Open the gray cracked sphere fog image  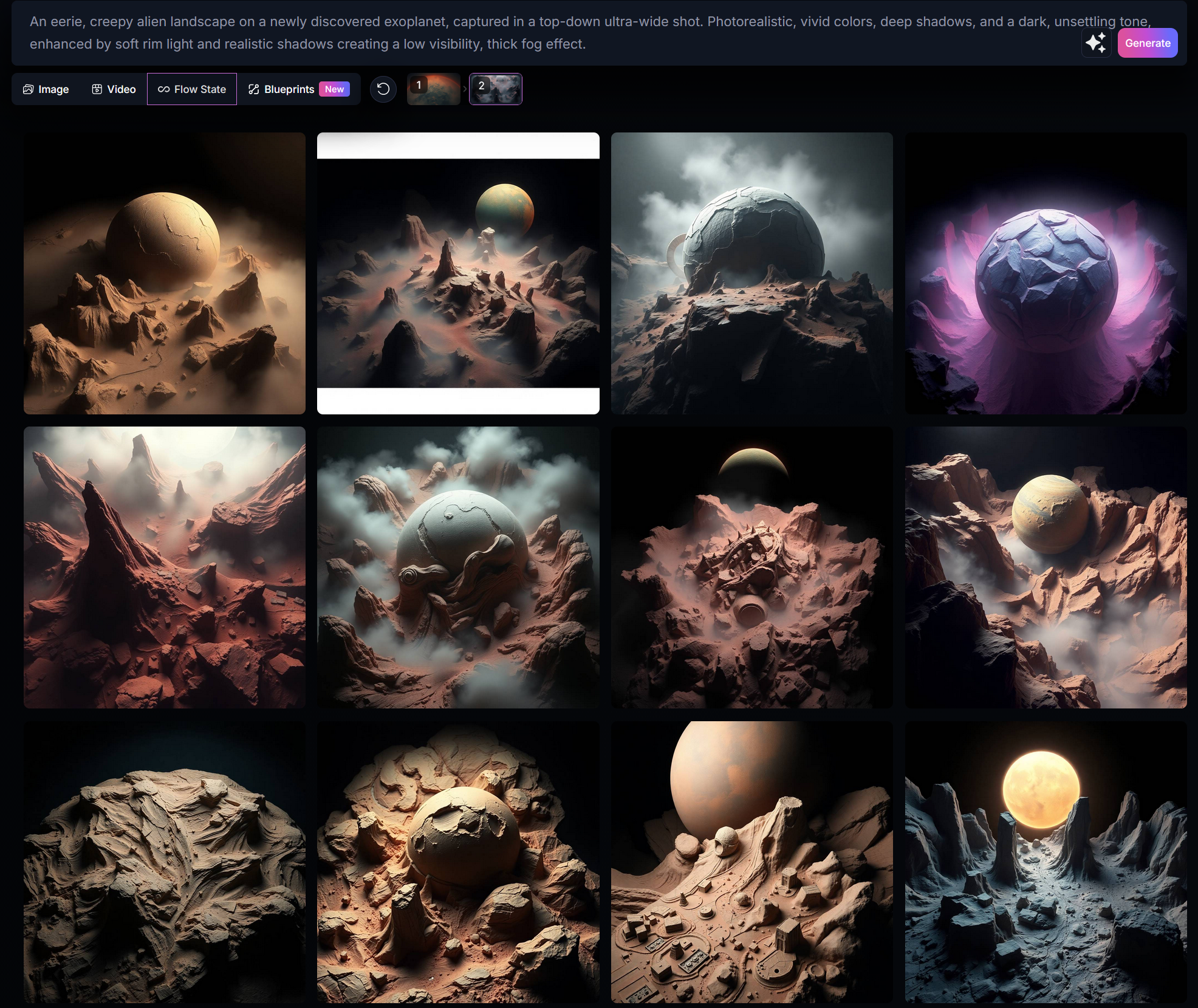coord(751,273)
